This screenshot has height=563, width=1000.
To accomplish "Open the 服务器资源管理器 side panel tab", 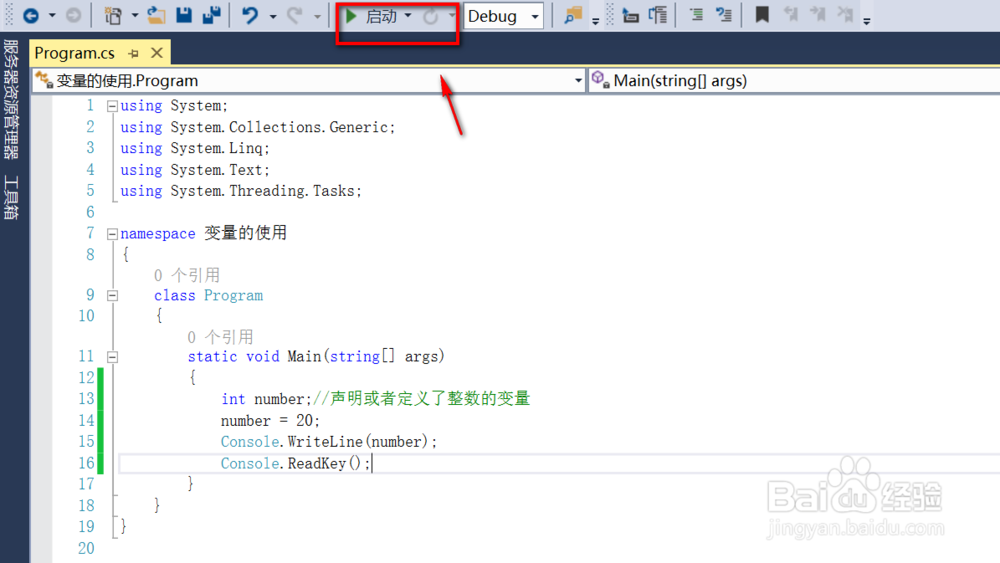I will click(11, 99).
